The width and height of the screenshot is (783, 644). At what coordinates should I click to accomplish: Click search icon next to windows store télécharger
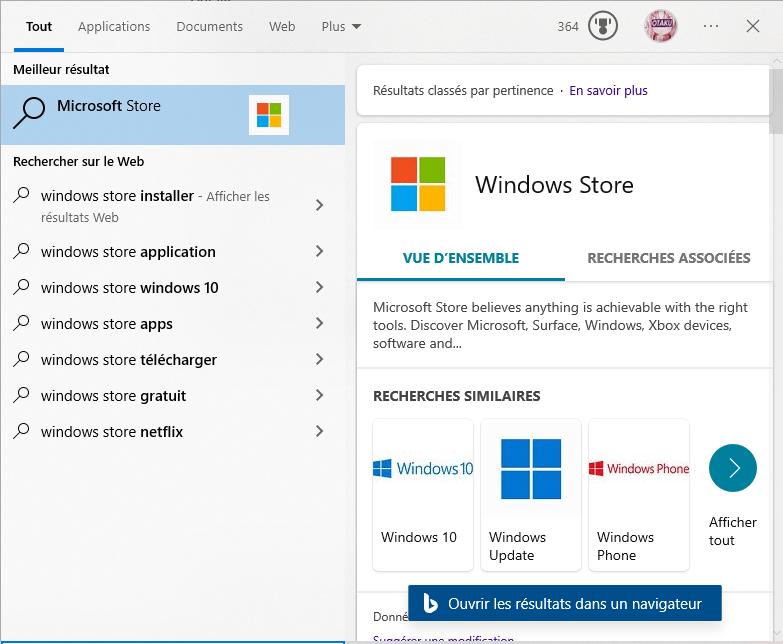coord(21,358)
